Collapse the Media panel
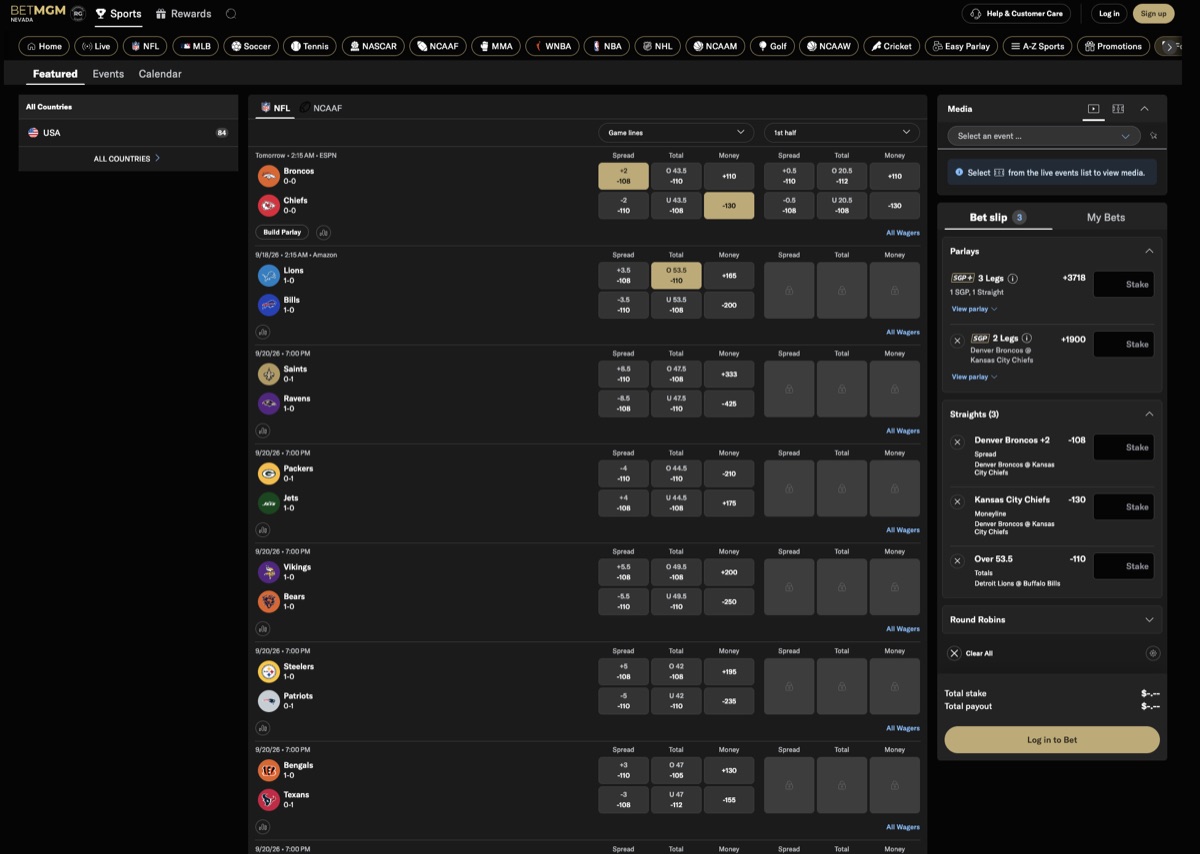1200x854 pixels. pyautogui.click(x=1145, y=109)
